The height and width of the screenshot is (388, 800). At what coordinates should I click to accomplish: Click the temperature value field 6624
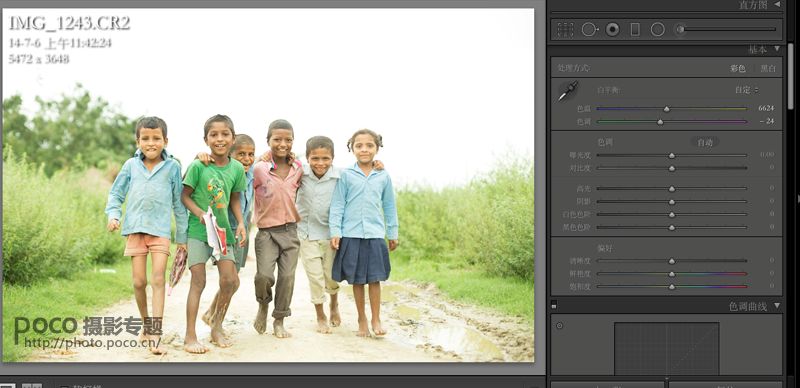(x=766, y=108)
